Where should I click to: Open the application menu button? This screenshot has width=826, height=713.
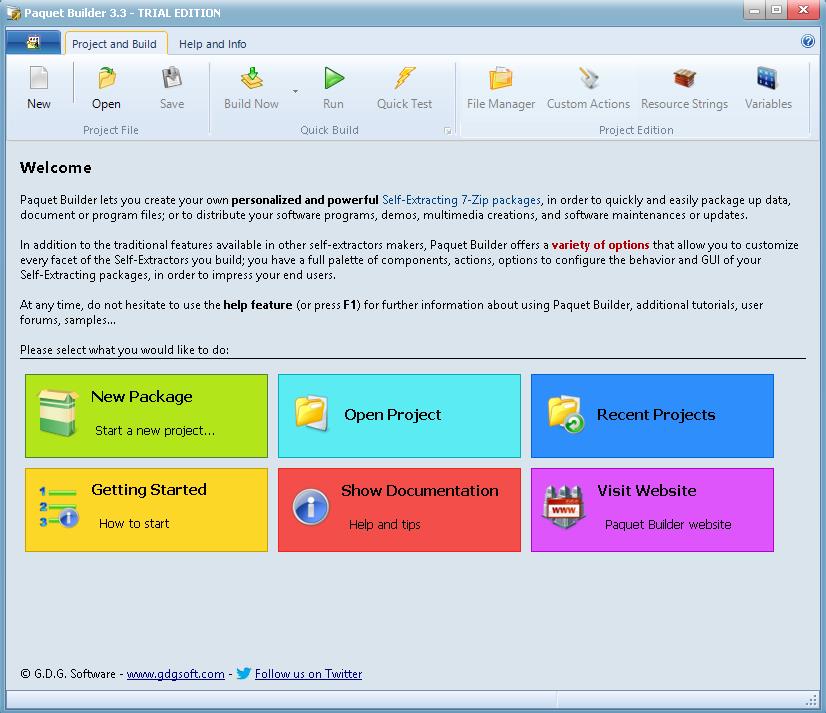(x=35, y=43)
